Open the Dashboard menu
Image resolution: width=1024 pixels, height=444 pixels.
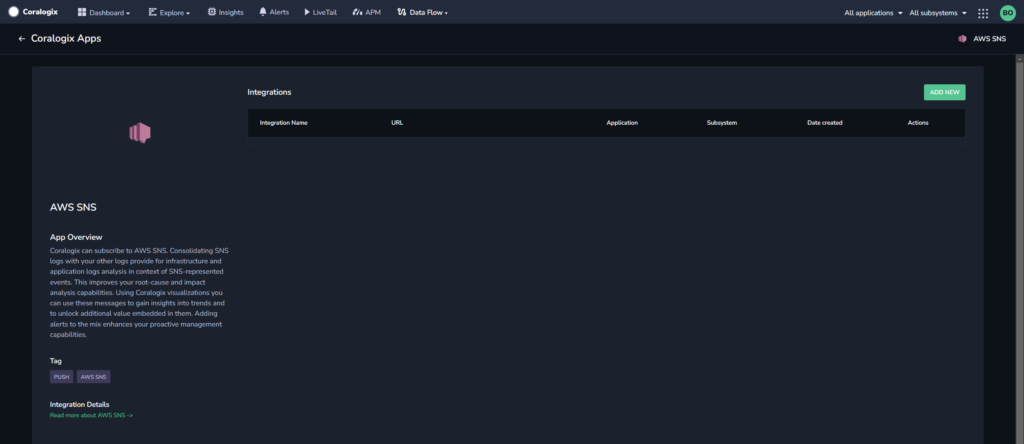pos(104,12)
